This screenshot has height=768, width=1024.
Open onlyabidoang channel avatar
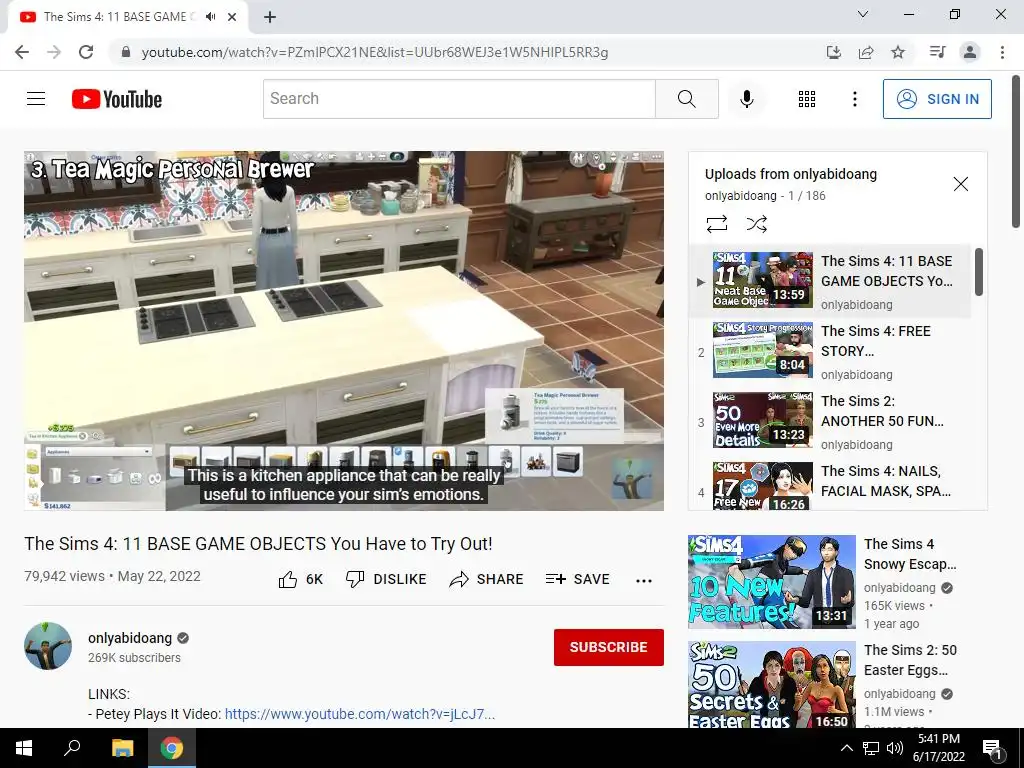[x=48, y=646]
